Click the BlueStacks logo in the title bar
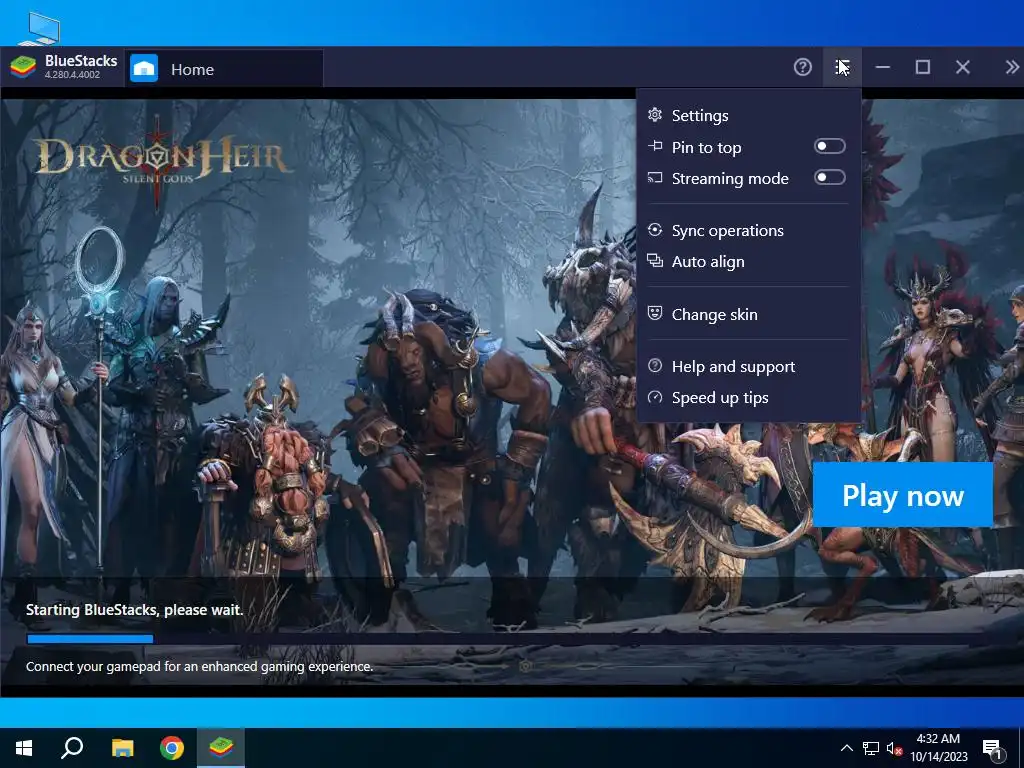This screenshot has height=768, width=1024. (x=23, y=67)
